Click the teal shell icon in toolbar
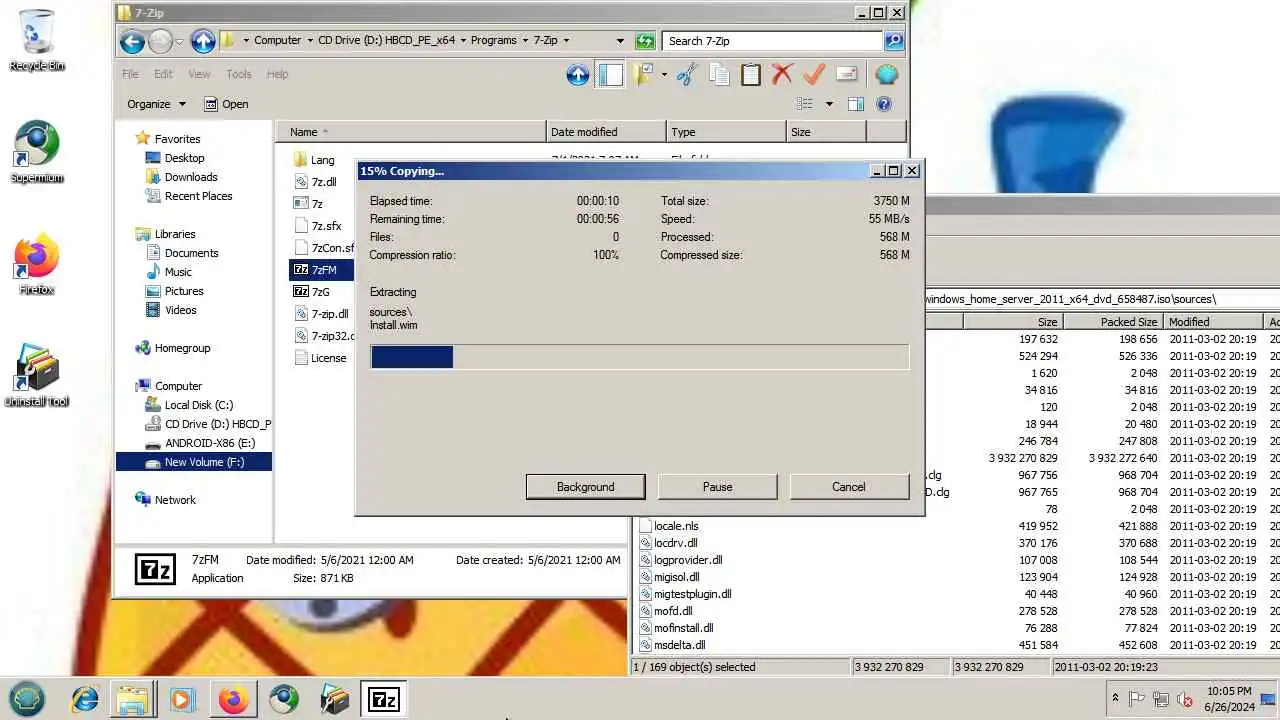 (886, 74)
